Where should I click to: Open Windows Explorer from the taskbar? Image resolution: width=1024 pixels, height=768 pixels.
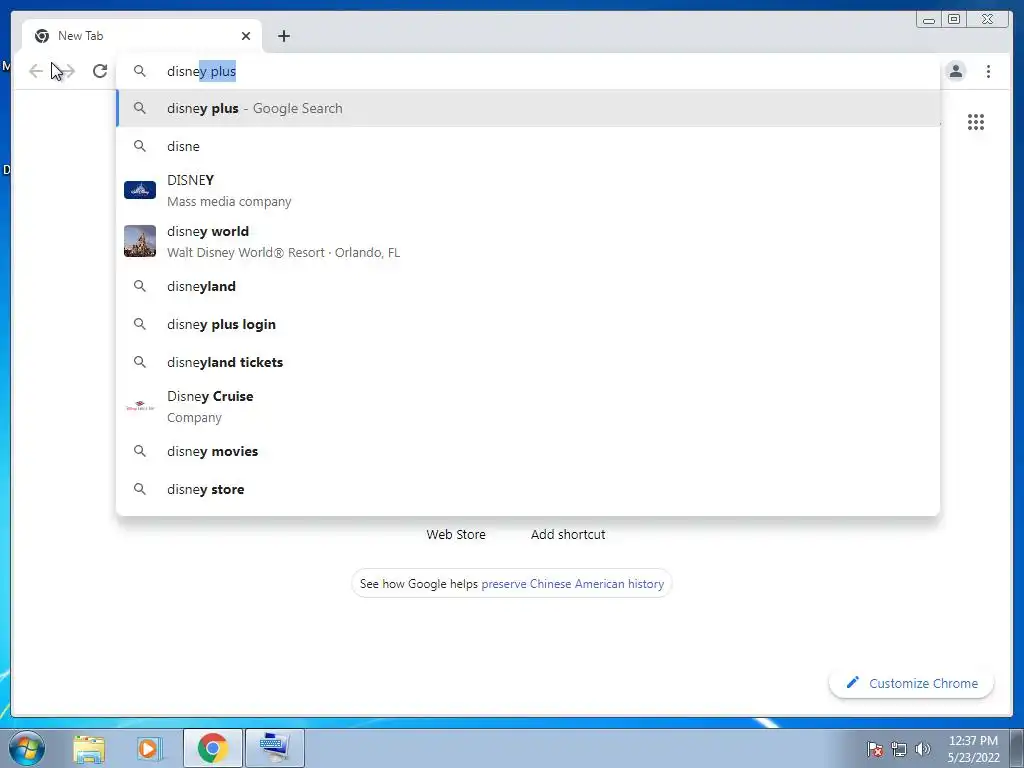(89, 748)
